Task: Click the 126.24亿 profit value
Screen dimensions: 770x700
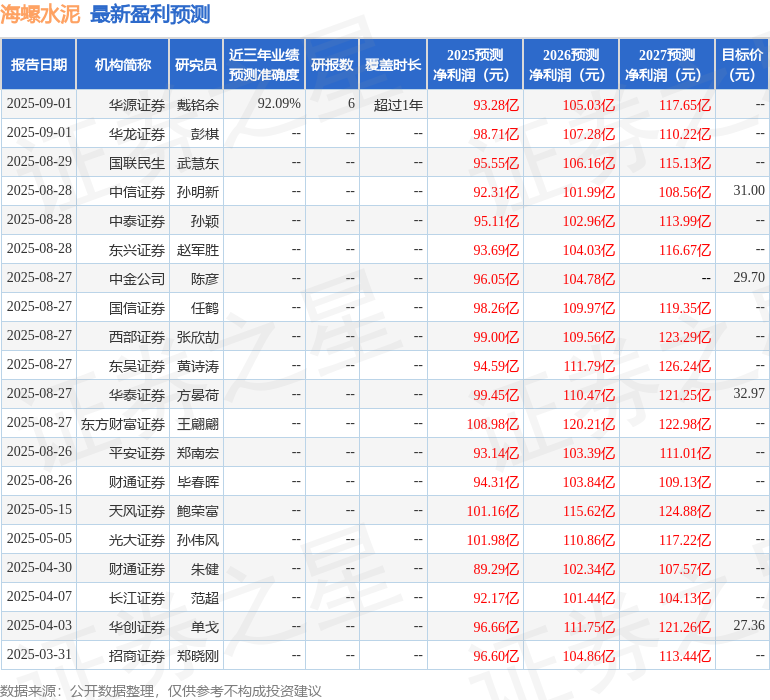Action: [685, 366]
